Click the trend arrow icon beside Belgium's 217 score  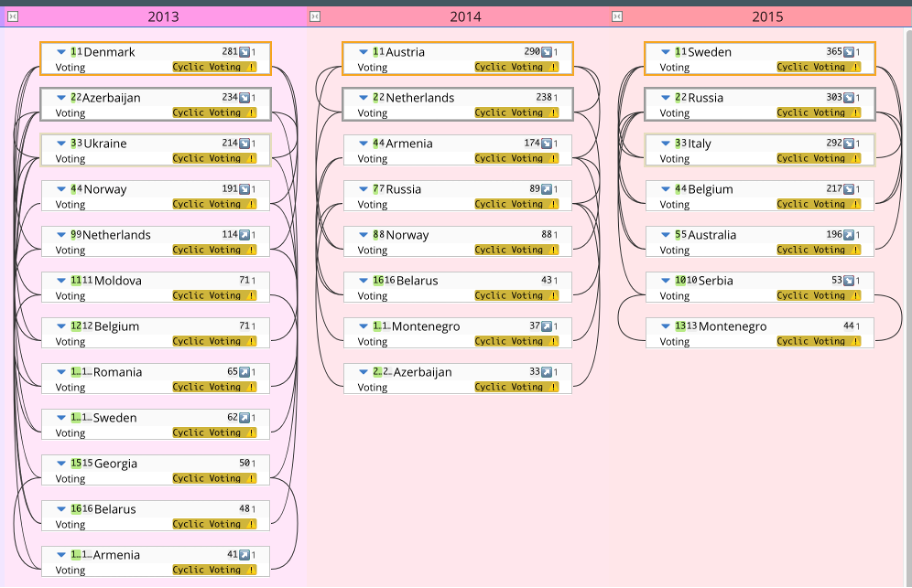849,189
